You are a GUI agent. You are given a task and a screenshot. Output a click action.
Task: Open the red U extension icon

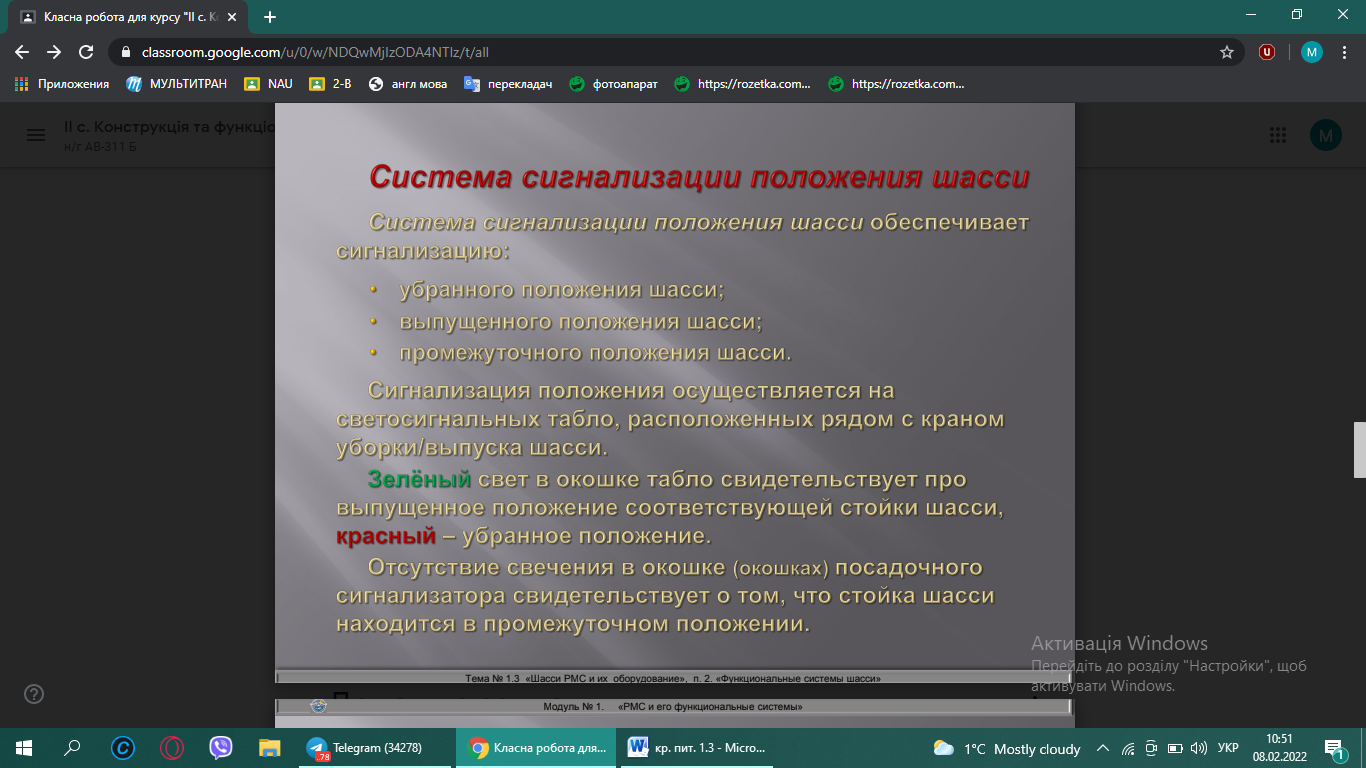[x=1267, y=52]
